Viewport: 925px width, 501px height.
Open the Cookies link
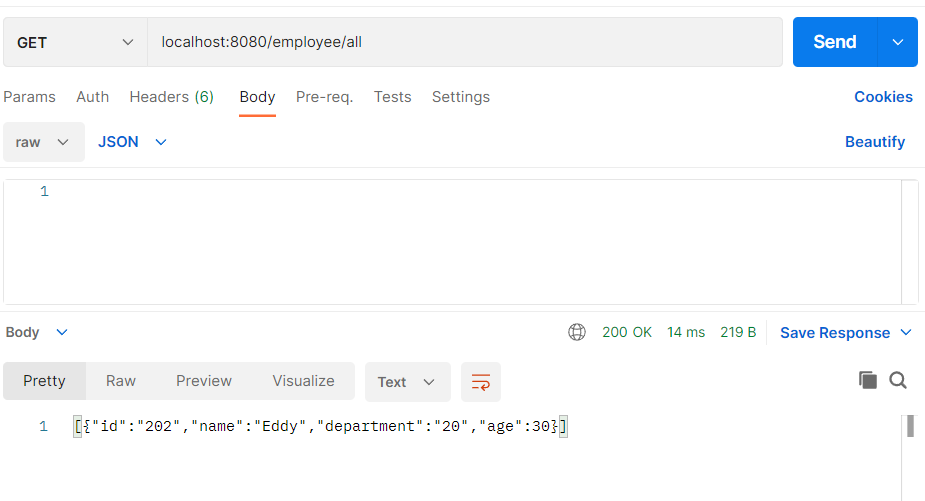click(x=883, y=97)
